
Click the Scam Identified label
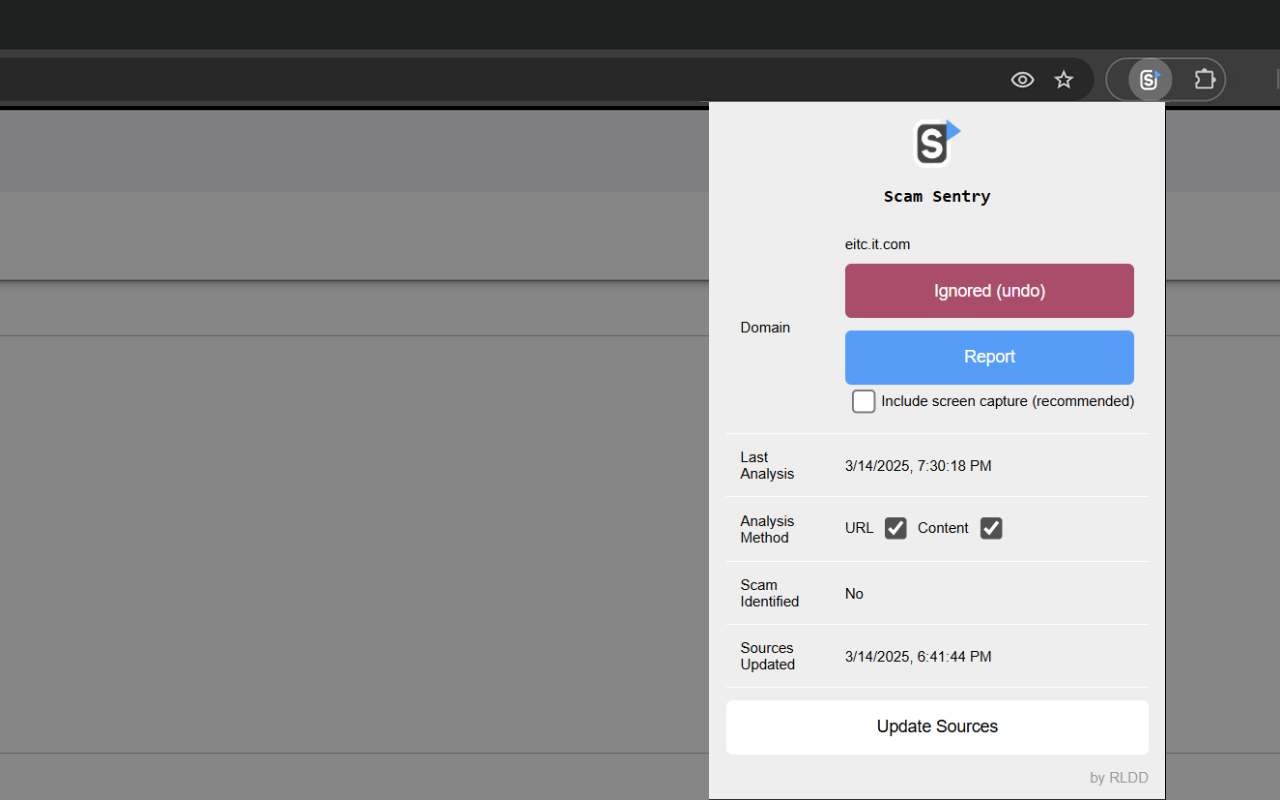(769, 593)
